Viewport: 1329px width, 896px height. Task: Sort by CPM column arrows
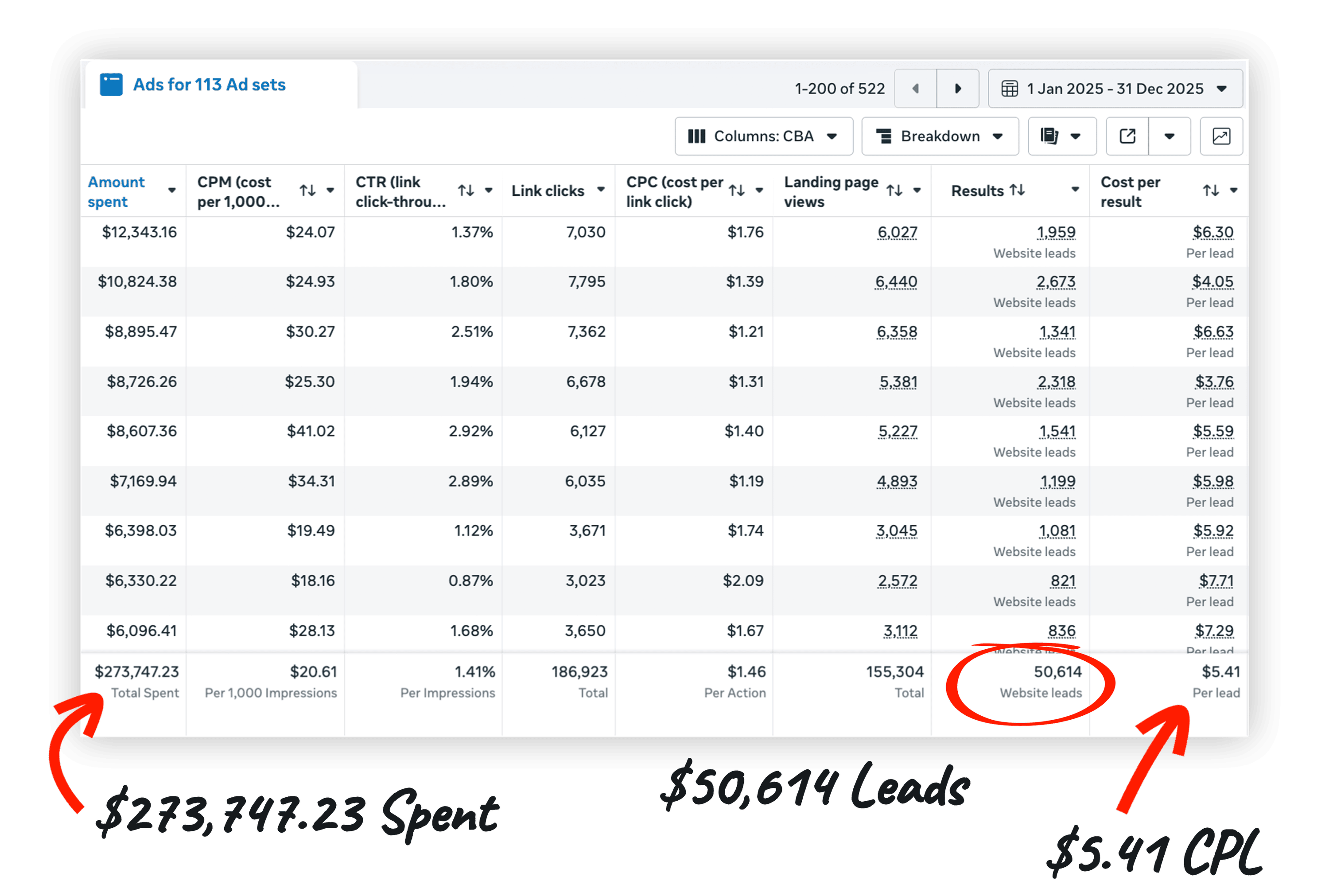[308, 190]
